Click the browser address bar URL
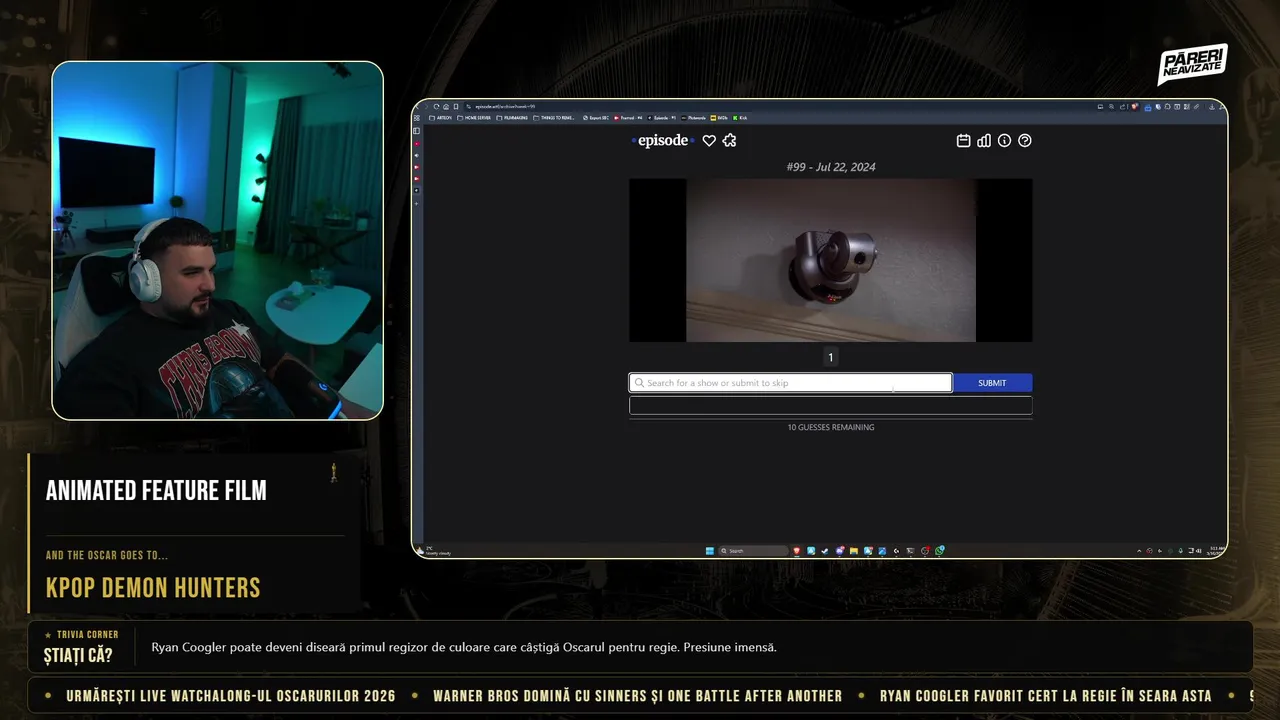1280x720 pixels. (505, 106)
